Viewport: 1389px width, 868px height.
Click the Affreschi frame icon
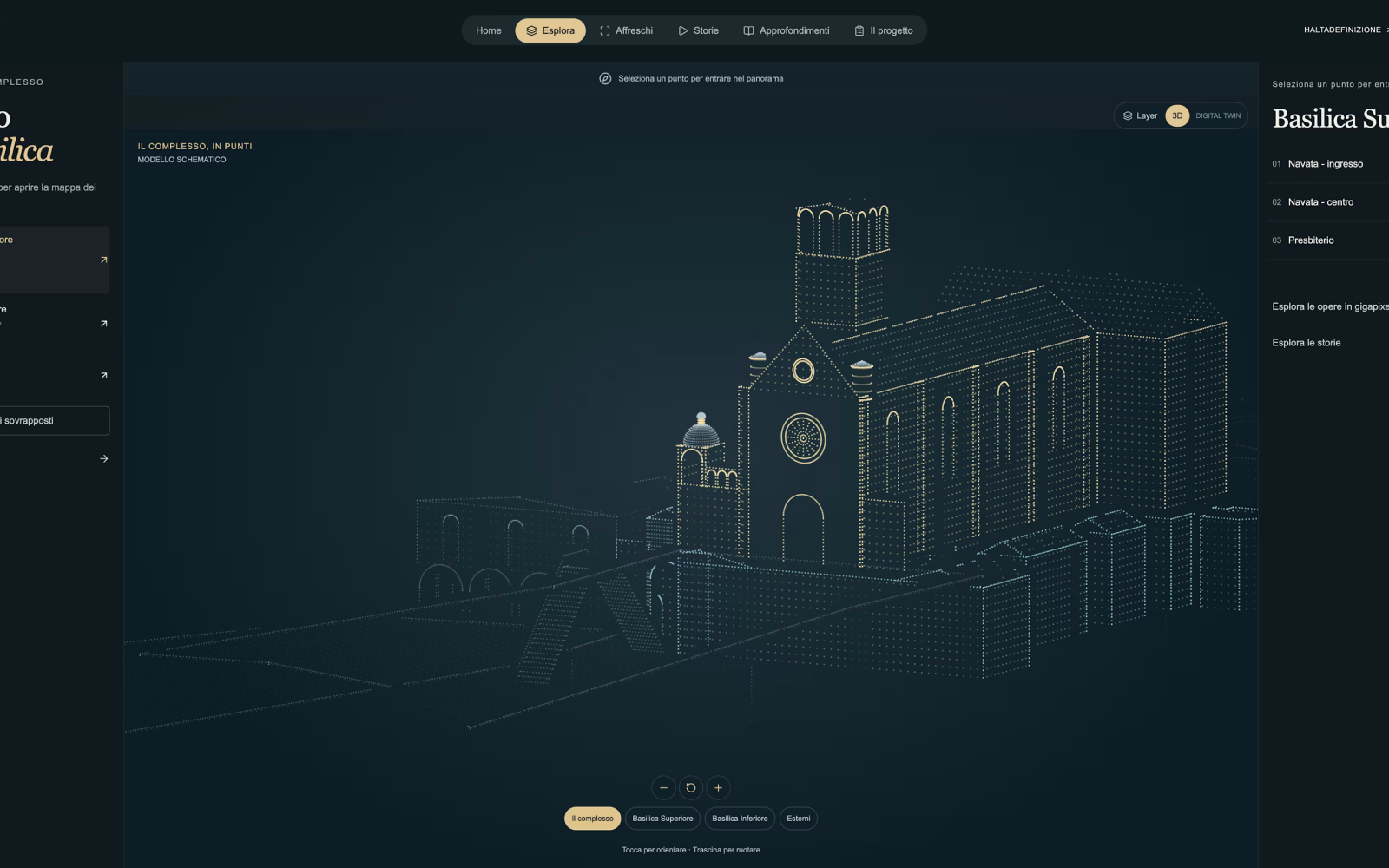point(605,30)
